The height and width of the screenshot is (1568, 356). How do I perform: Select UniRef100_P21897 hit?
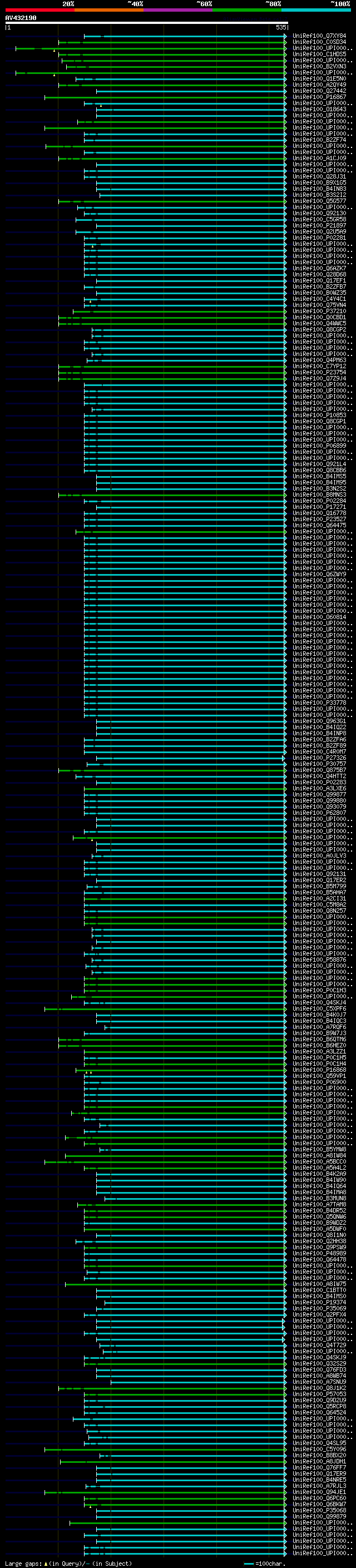319,226
